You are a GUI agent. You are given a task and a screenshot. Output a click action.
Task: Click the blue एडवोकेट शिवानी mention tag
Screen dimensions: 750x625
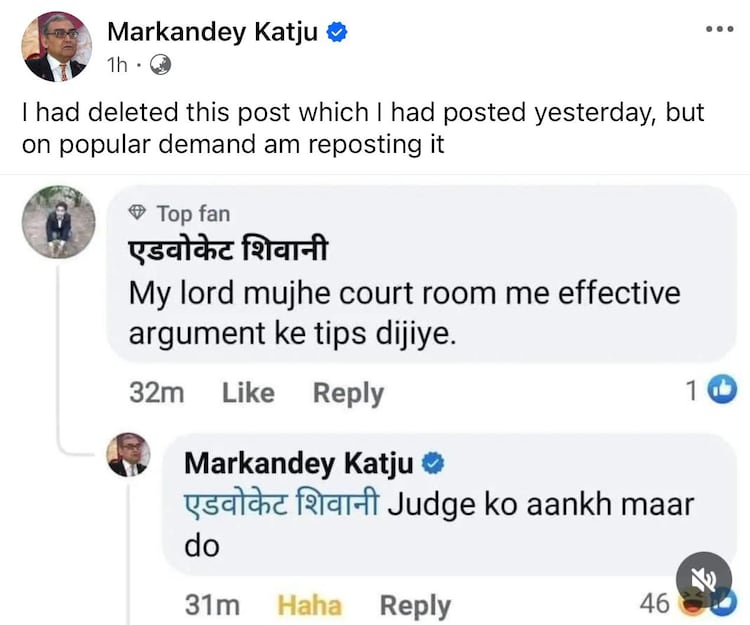[x=282, y=504]
